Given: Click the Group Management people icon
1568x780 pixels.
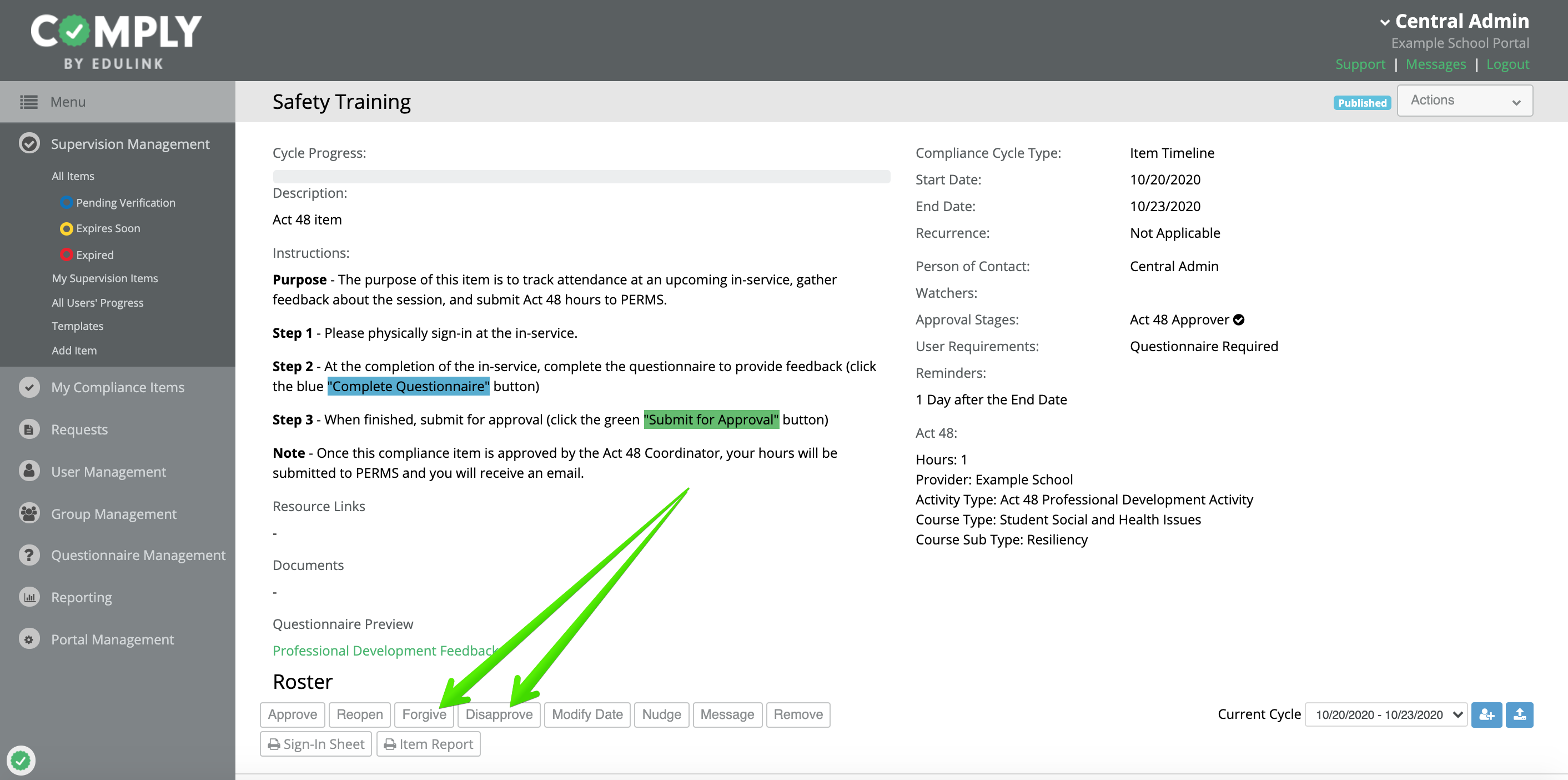Looking at the screenshot, I should click(29, 513).
